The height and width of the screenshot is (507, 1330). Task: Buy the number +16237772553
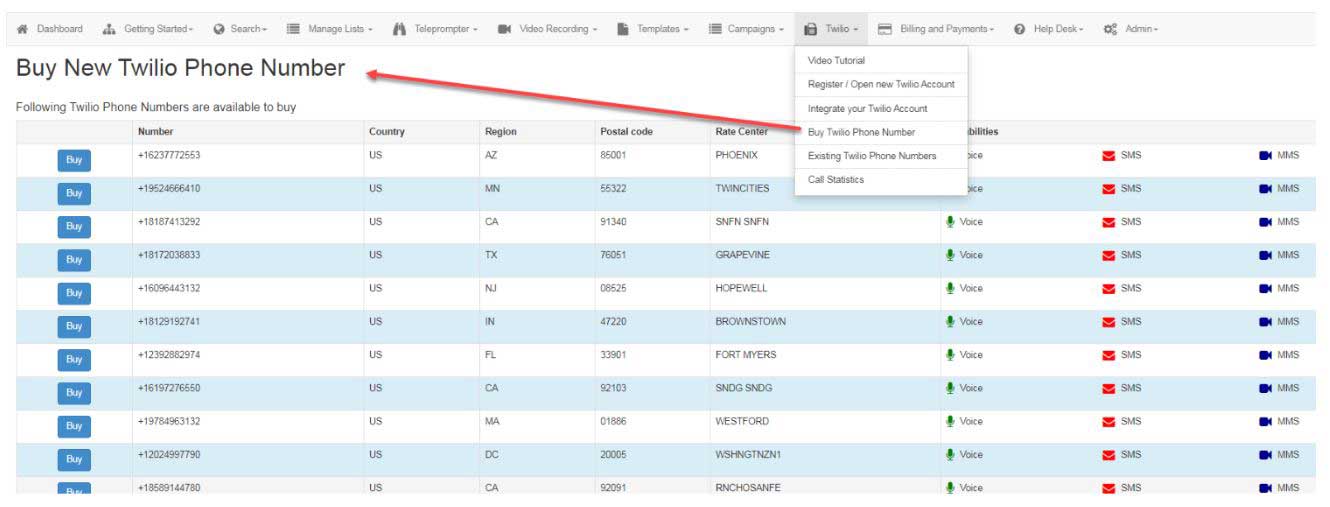pos(74,160)
